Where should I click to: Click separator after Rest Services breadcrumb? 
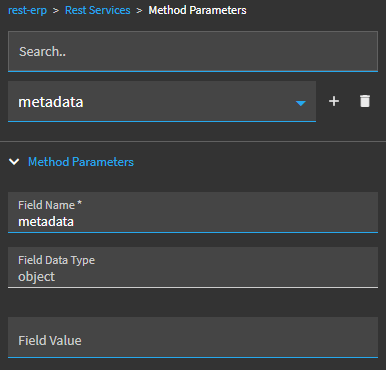139,11
